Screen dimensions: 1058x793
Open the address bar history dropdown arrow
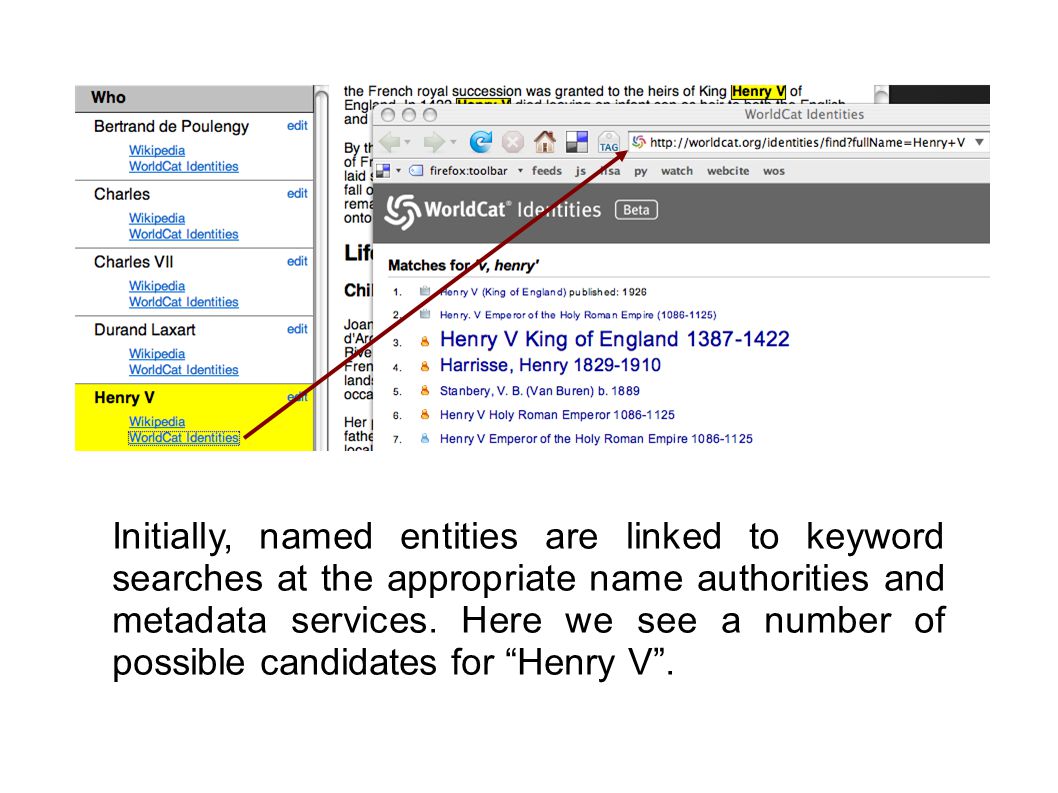[x=979, y=142]
